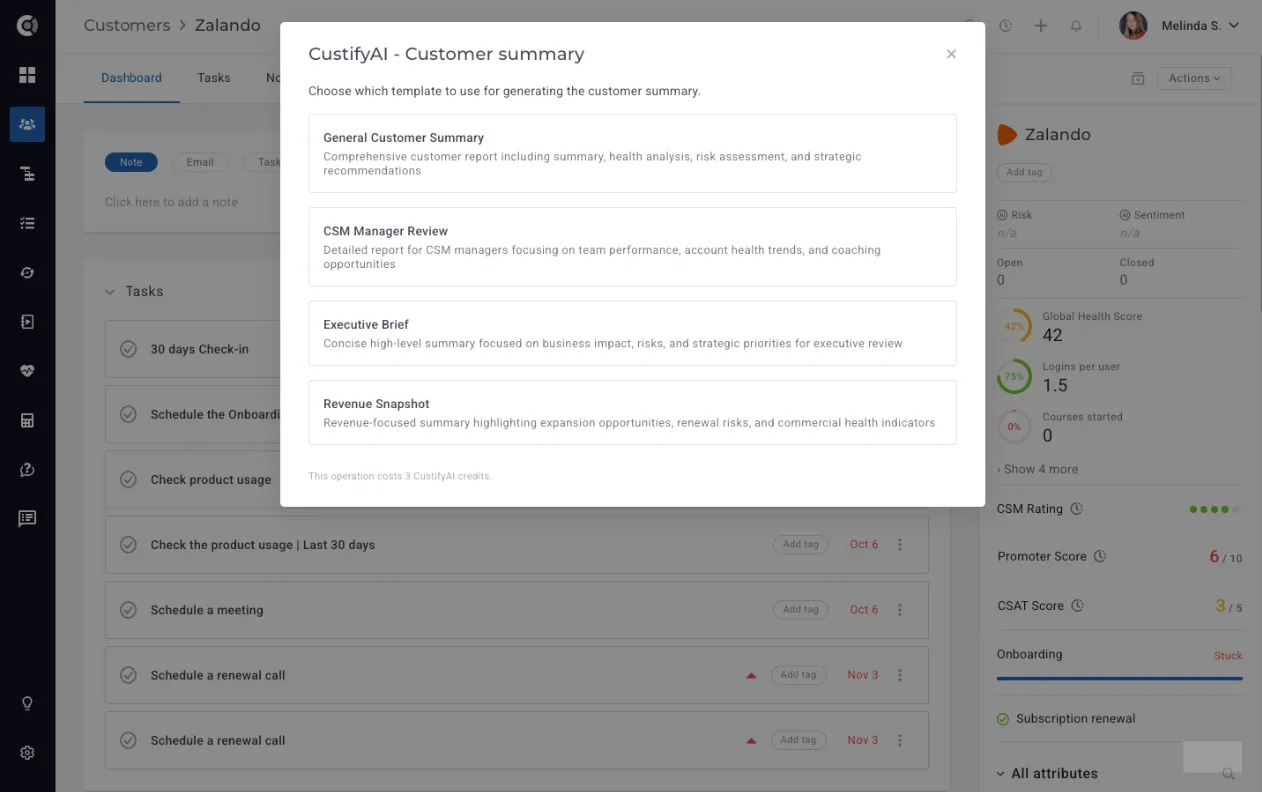Choose the Revenue Snapshot template
Screen dimensions: 1262x792
(x=632, y=412)
